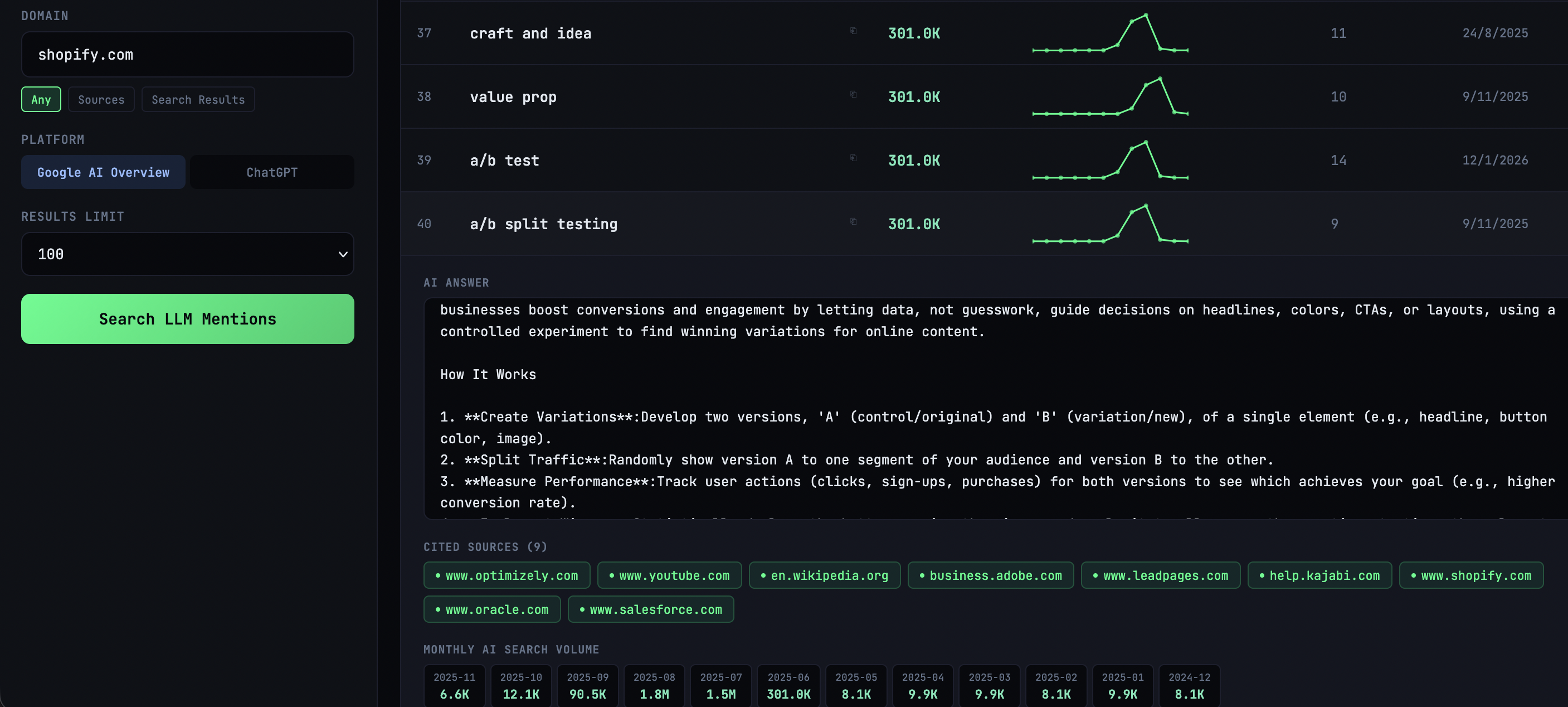Click the trend sparkline for 'craft and idea'
1568x707 pixels.
click(x=1109, y=33)
